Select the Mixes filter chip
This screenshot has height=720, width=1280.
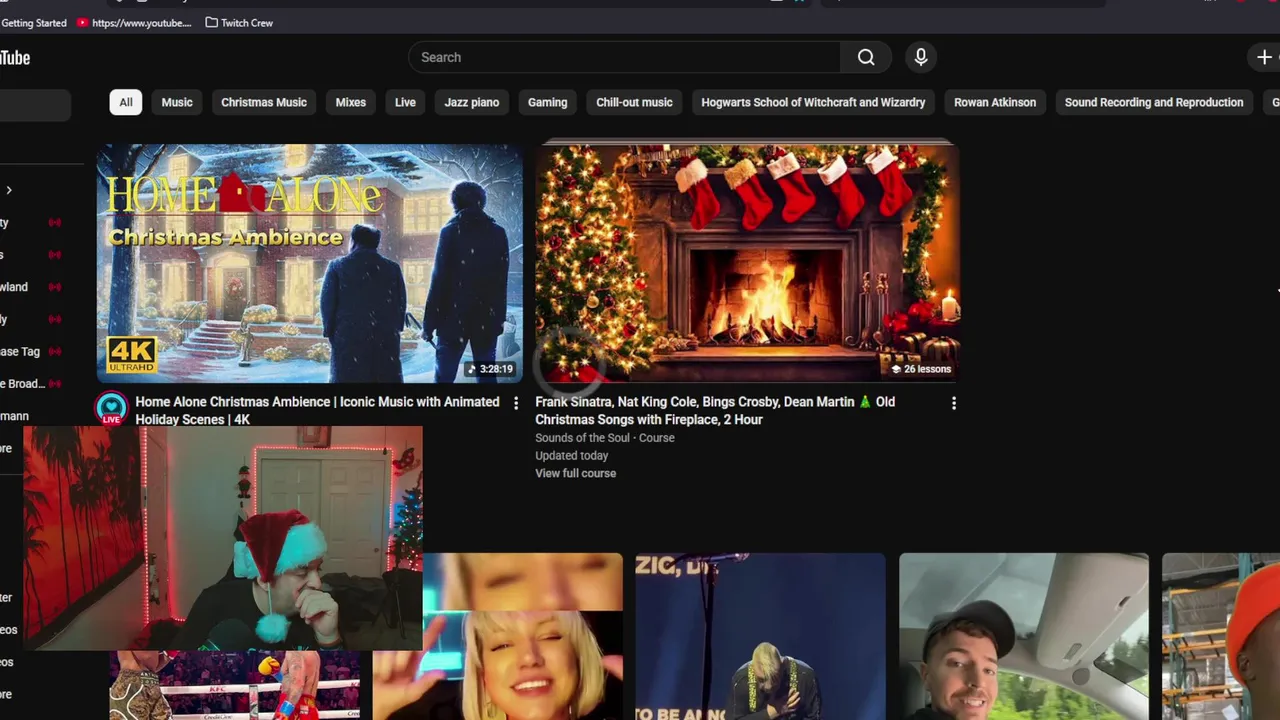click(x=351, y=102)
